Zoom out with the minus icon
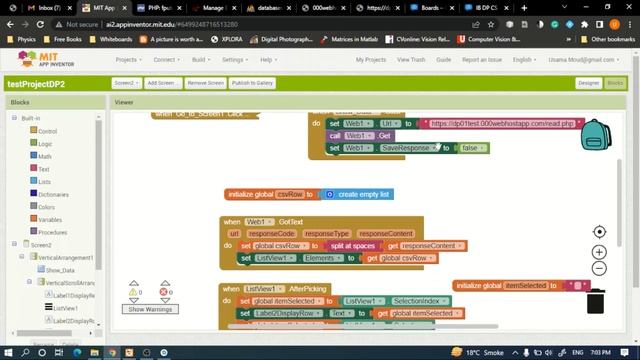Screen dimensions: 640x360 click(599, 269)
